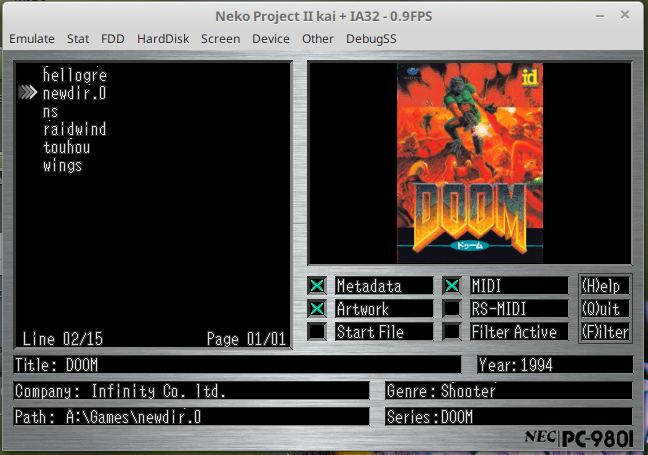Click the Line 02/15 indicator

click(62, 339)
